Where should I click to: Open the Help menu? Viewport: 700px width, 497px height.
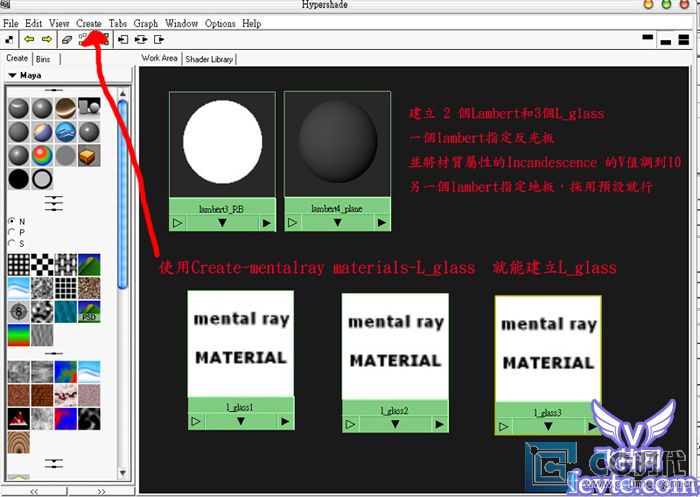(252, 23)
